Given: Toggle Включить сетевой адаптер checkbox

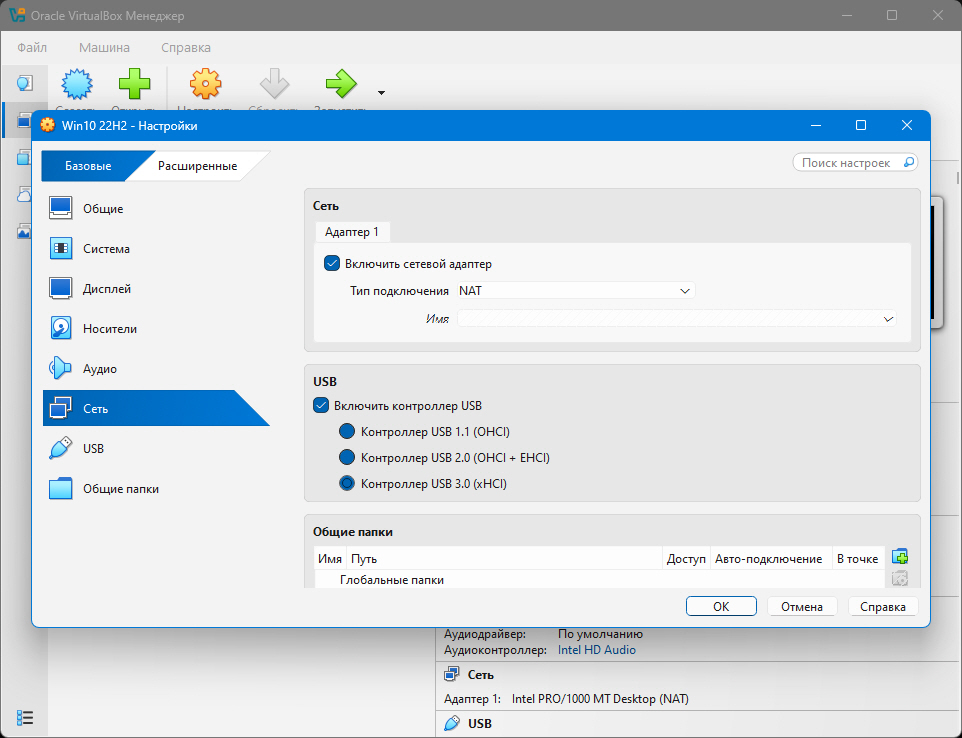Looking at the screenshot, I should (x=332, y=264).
